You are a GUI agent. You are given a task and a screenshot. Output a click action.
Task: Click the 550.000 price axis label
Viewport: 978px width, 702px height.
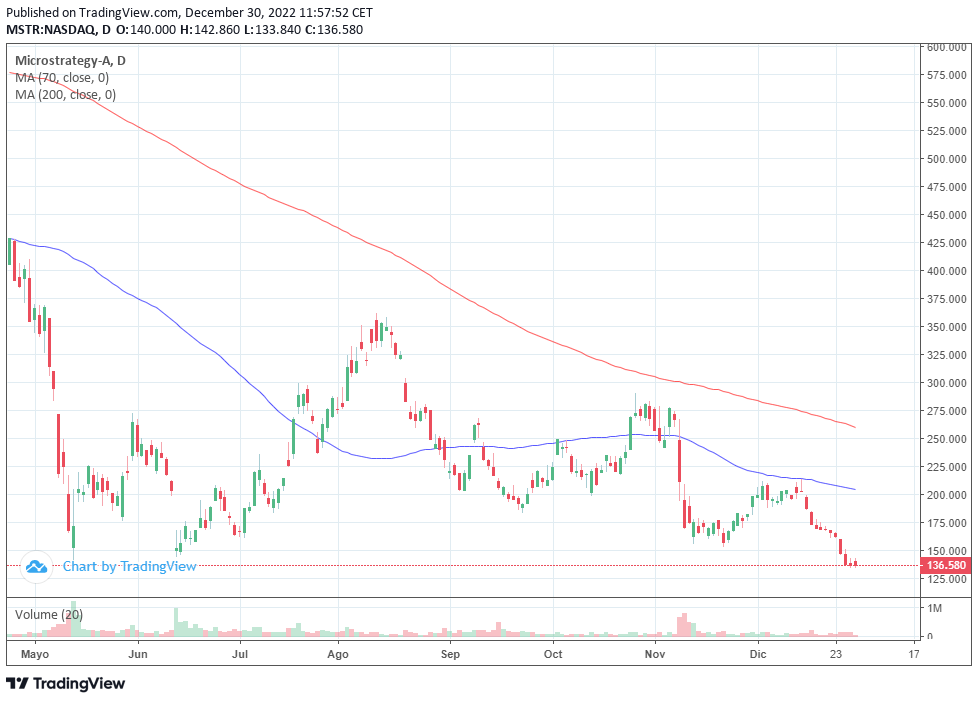pos(947,103)
